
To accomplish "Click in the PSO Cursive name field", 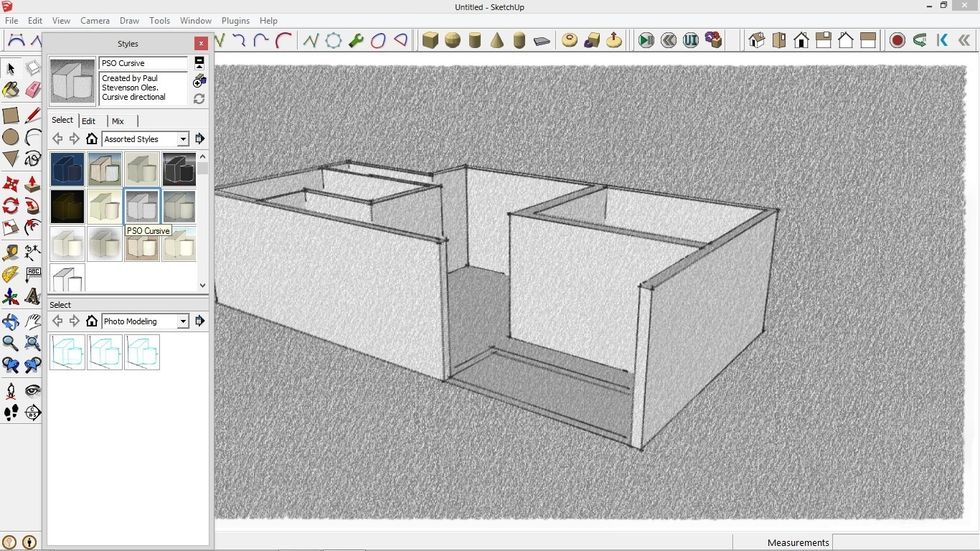I will pyautogui.click(x=143, y=63).
